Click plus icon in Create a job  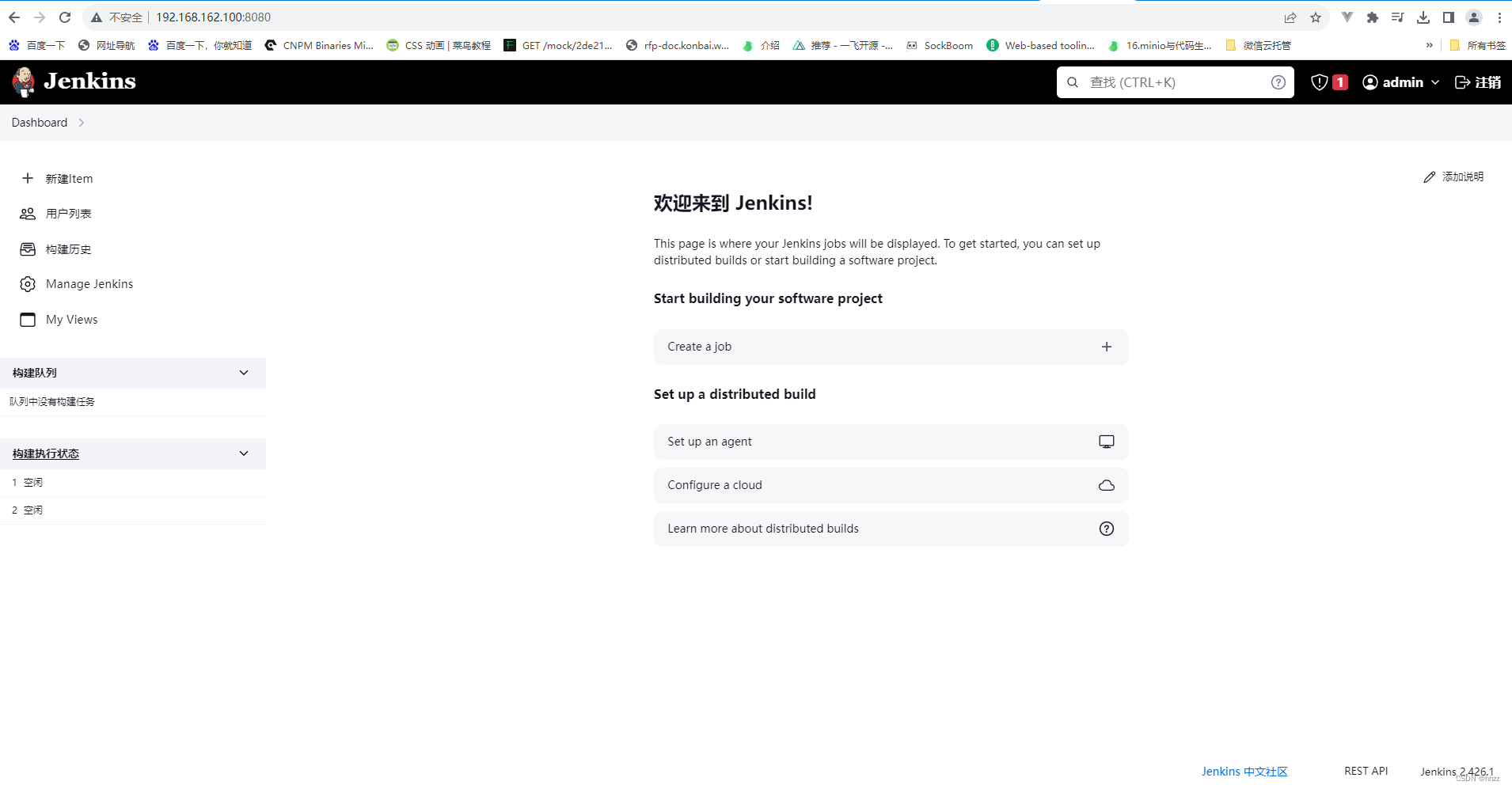[x=1107, y=347]
